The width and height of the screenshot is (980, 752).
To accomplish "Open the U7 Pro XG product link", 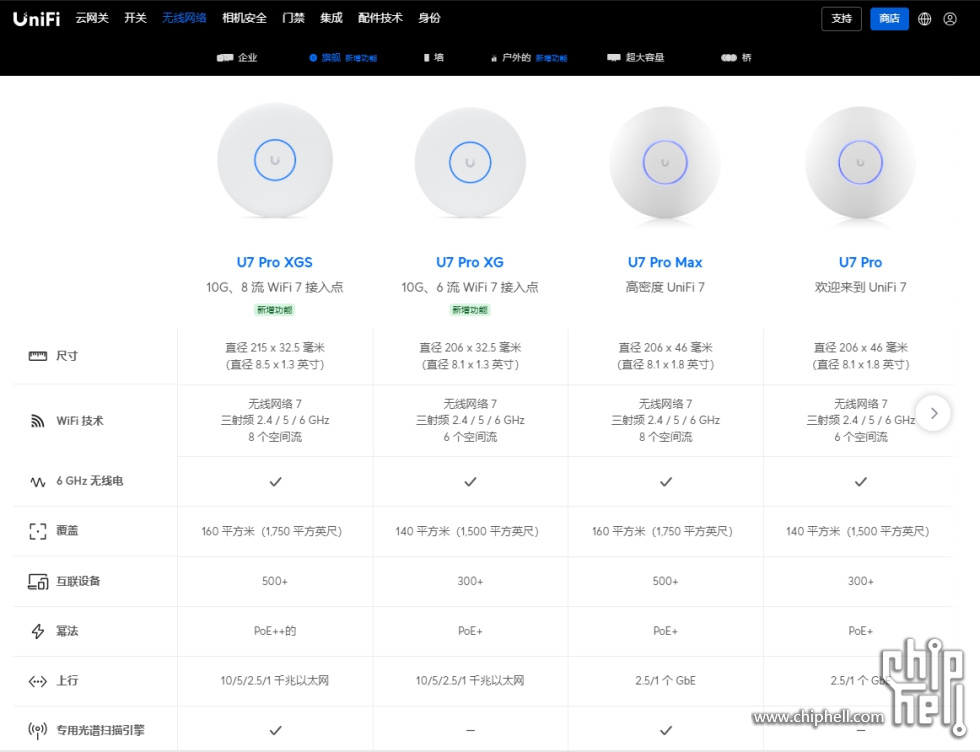I will tap(470, 263).
